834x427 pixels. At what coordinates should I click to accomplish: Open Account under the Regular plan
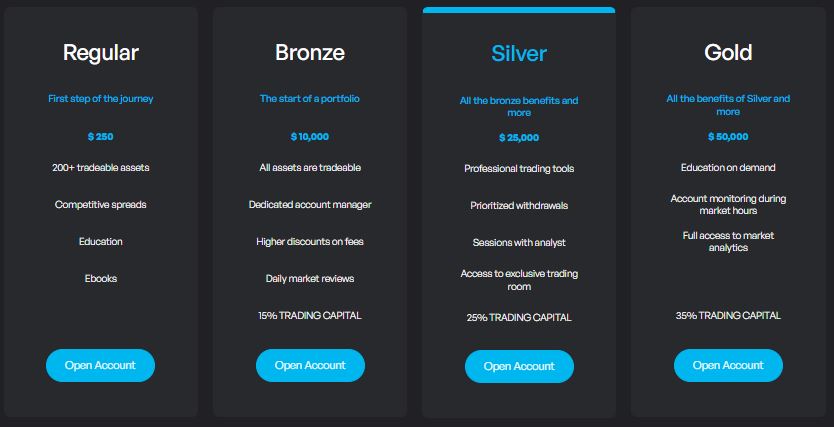tap(100, 365)
